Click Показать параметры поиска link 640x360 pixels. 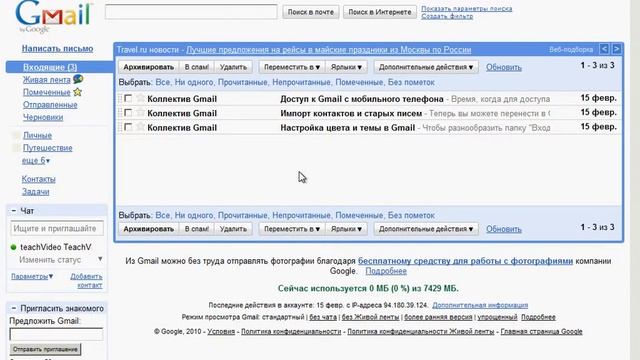[x=467, y=9]
